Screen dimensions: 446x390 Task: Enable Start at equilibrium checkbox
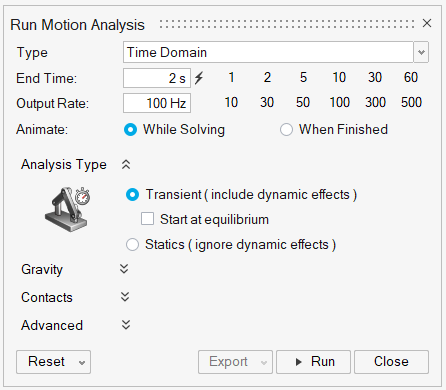pyautogui.click(x=147, y=219)
